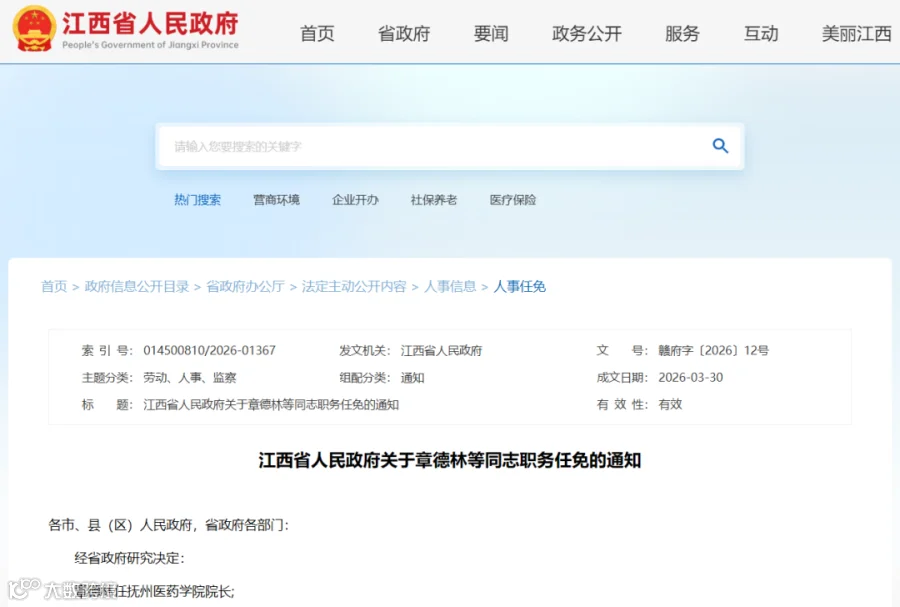Click the 组配分类 value 通知

(412, 378)
